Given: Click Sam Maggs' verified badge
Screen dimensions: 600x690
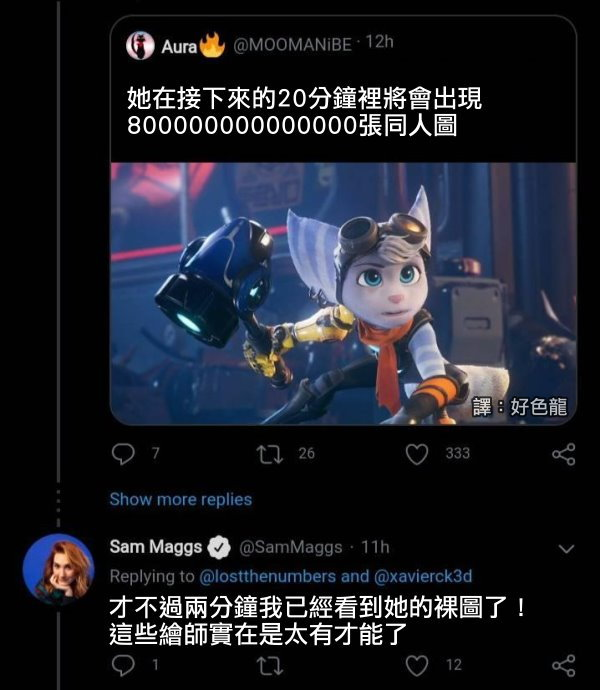Looking at the screenshot, I should pyautogui.click(x=219, y=547).
